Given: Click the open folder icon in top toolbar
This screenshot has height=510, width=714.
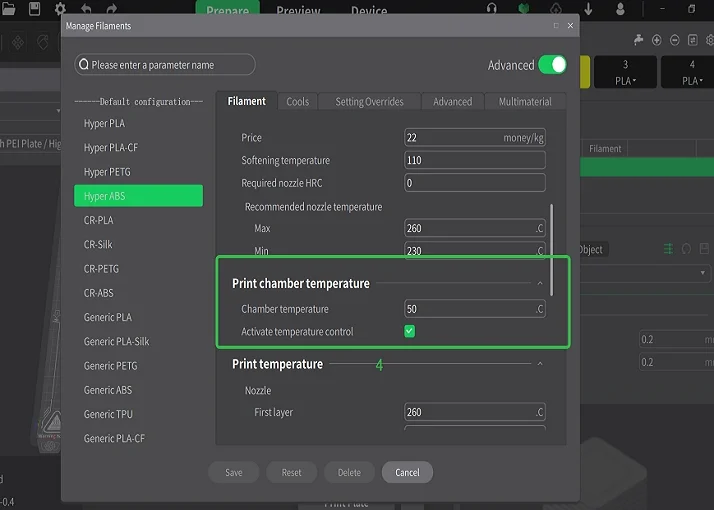Looking at the screenshot, I should click(x=8, y=8).
